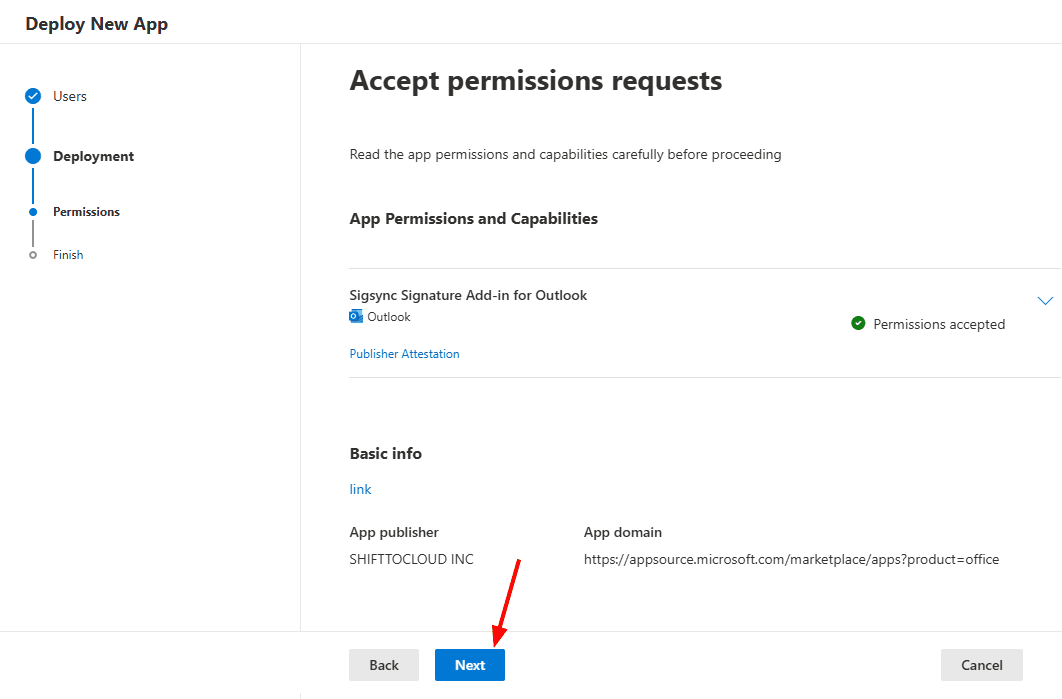The height and width of the screenshot is (699, 1062).
Task: Open the Basic info link
Action: [x=360, y=489]
